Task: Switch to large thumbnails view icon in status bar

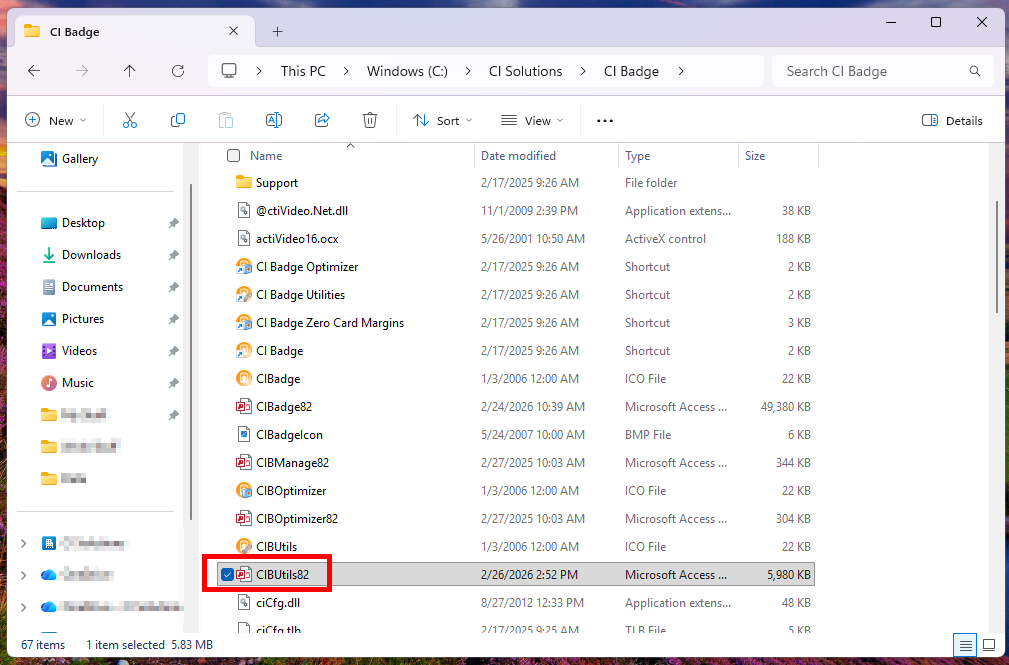Action: coord(989,644)
